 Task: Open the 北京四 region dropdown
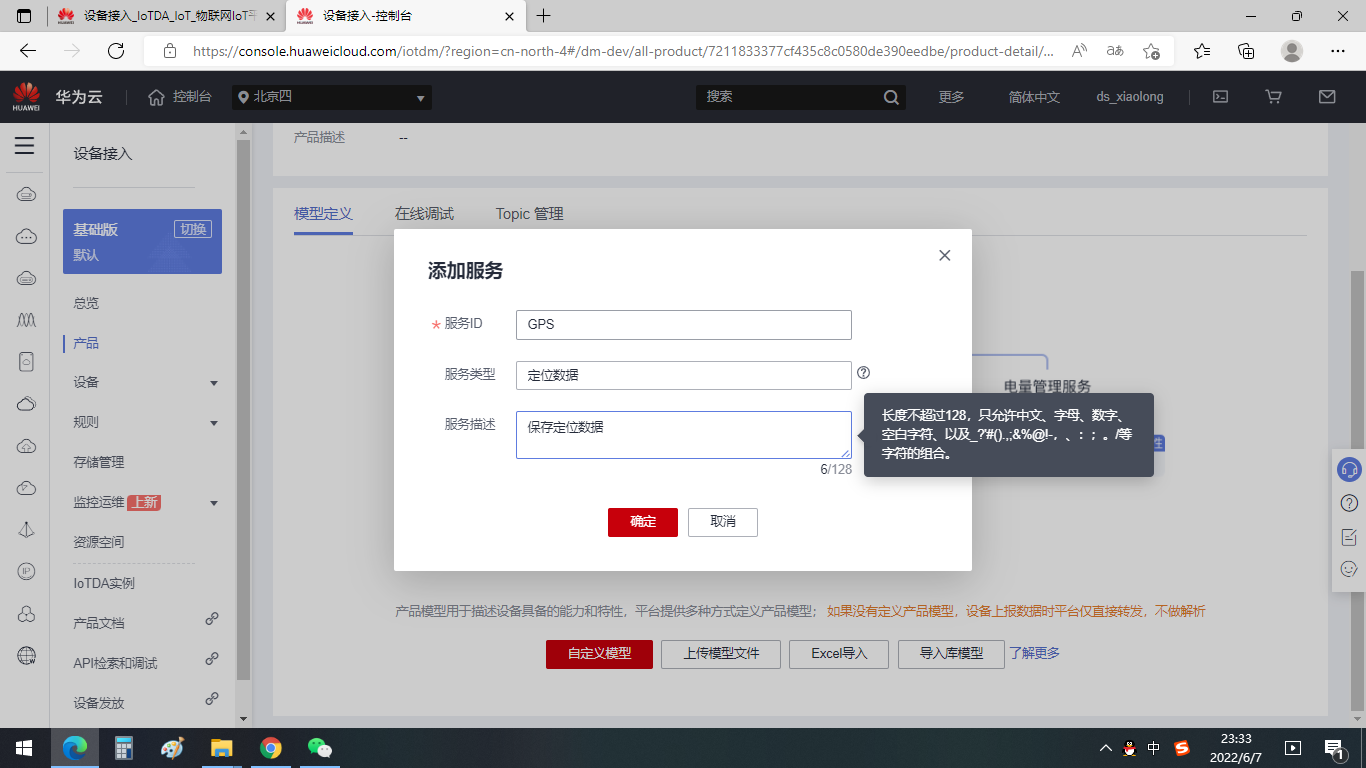point(332,97)
